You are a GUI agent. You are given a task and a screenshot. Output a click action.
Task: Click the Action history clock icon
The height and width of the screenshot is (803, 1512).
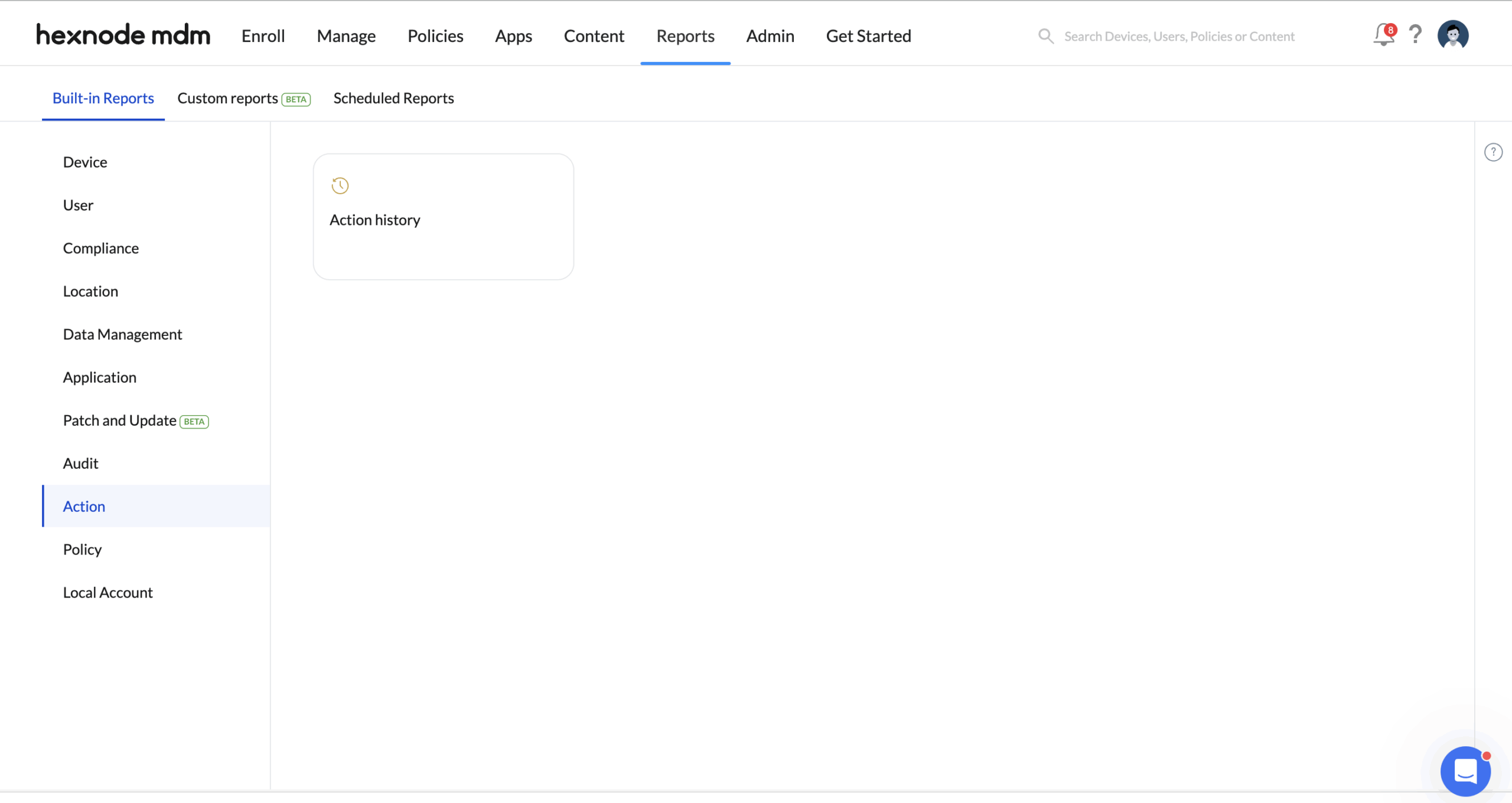pyautogui.click(x=339, y=185)
